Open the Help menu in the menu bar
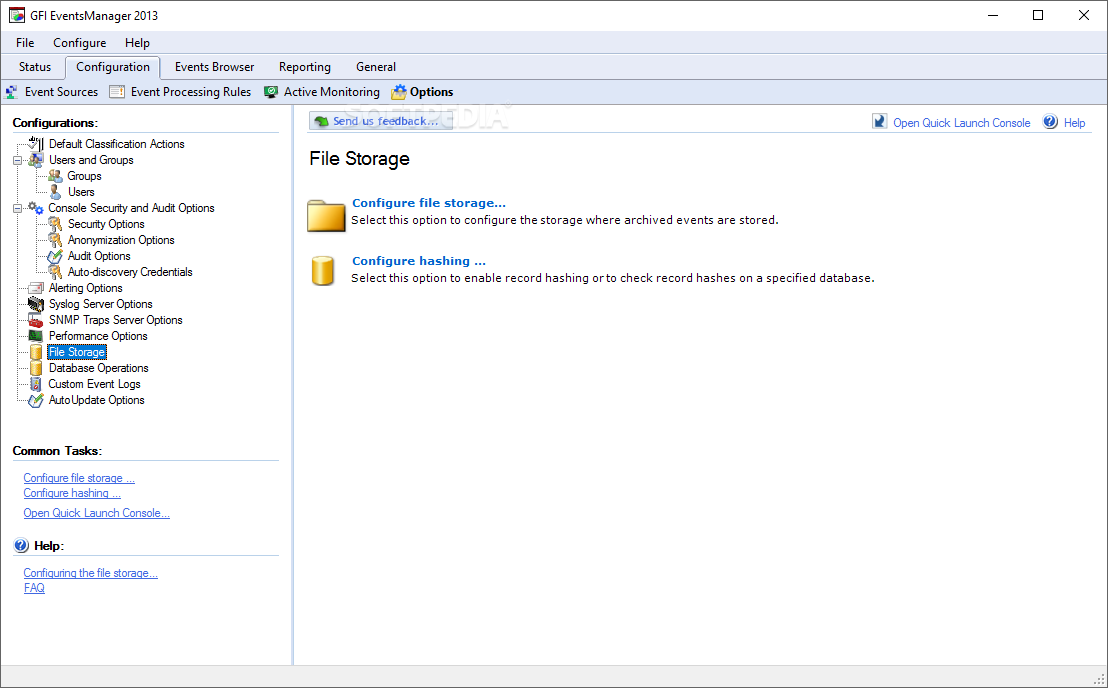Image resolution: width=1108 pixels, height=688 pixels. [137, 42]
